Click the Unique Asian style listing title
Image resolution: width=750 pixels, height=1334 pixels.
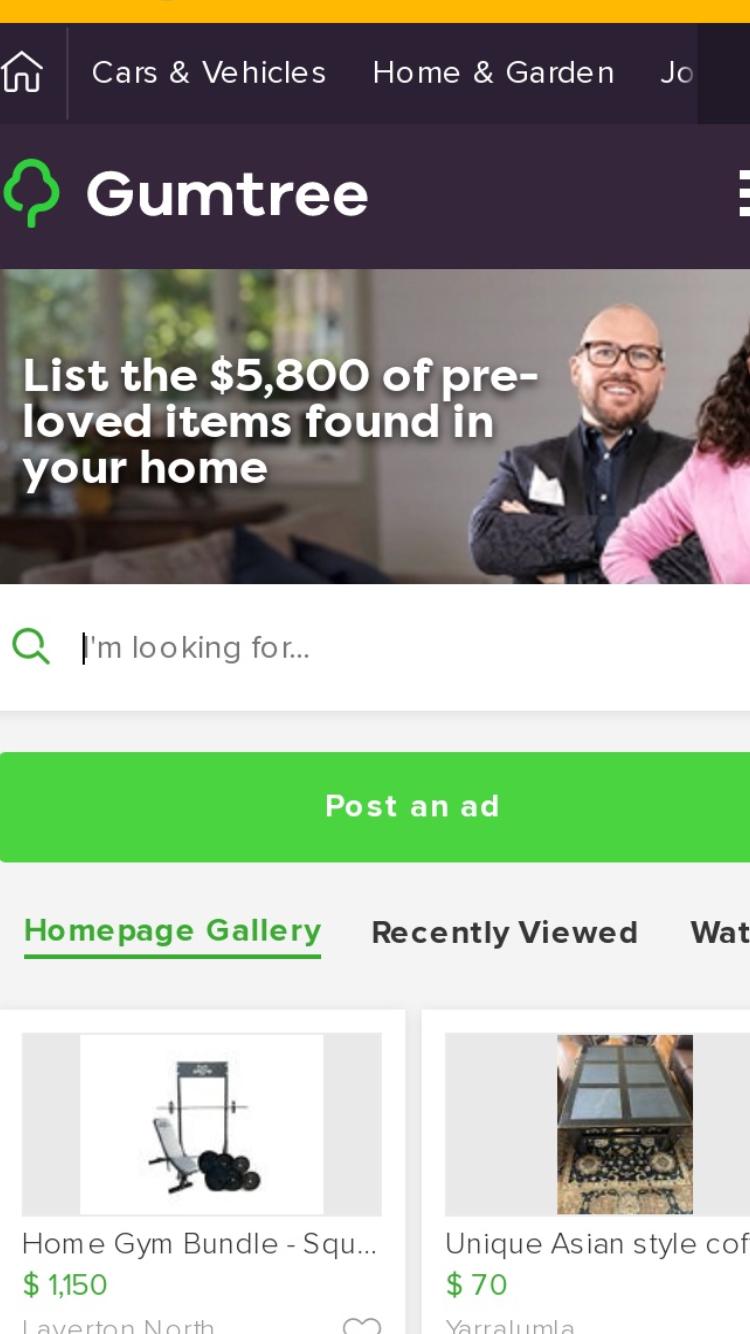(598, 1244)
